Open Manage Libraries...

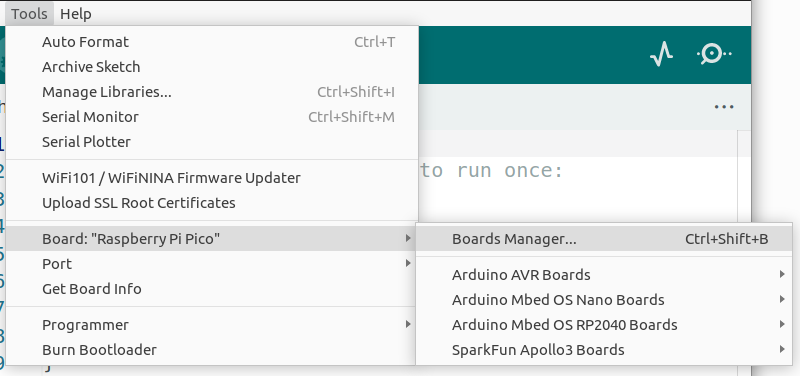[212, 92]
